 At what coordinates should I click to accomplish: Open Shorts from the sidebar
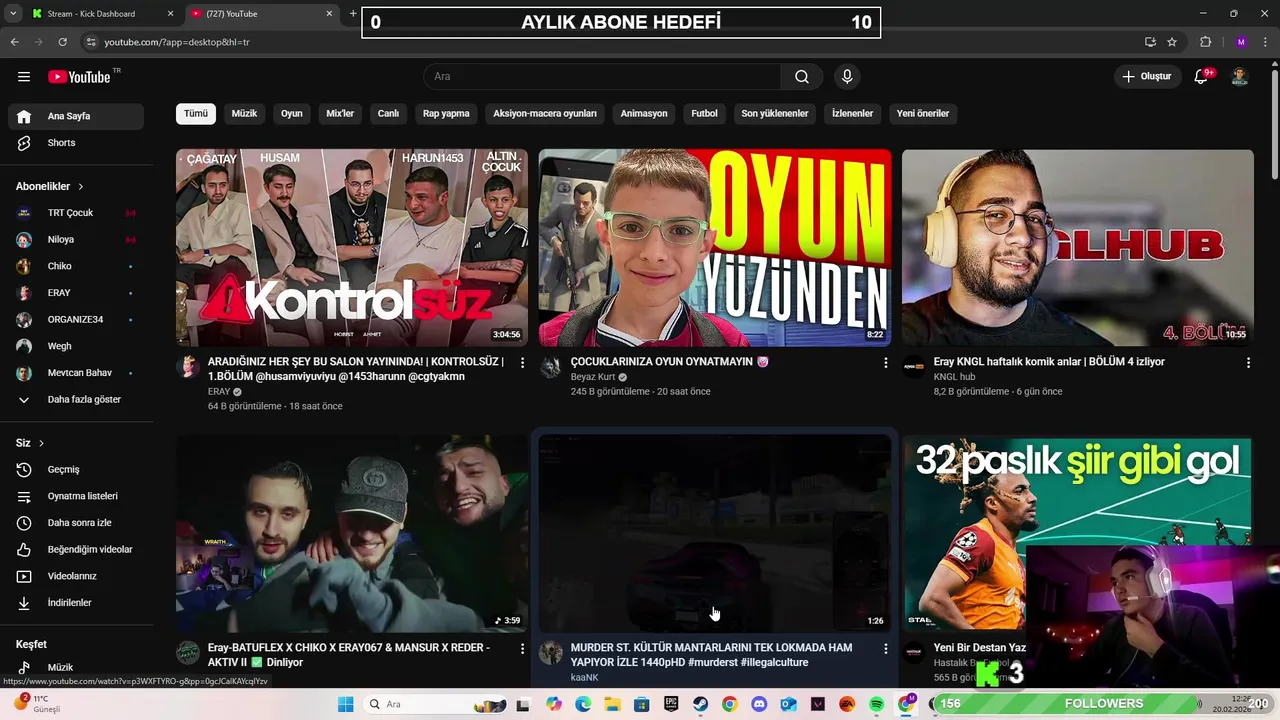[x=76, y=143]
